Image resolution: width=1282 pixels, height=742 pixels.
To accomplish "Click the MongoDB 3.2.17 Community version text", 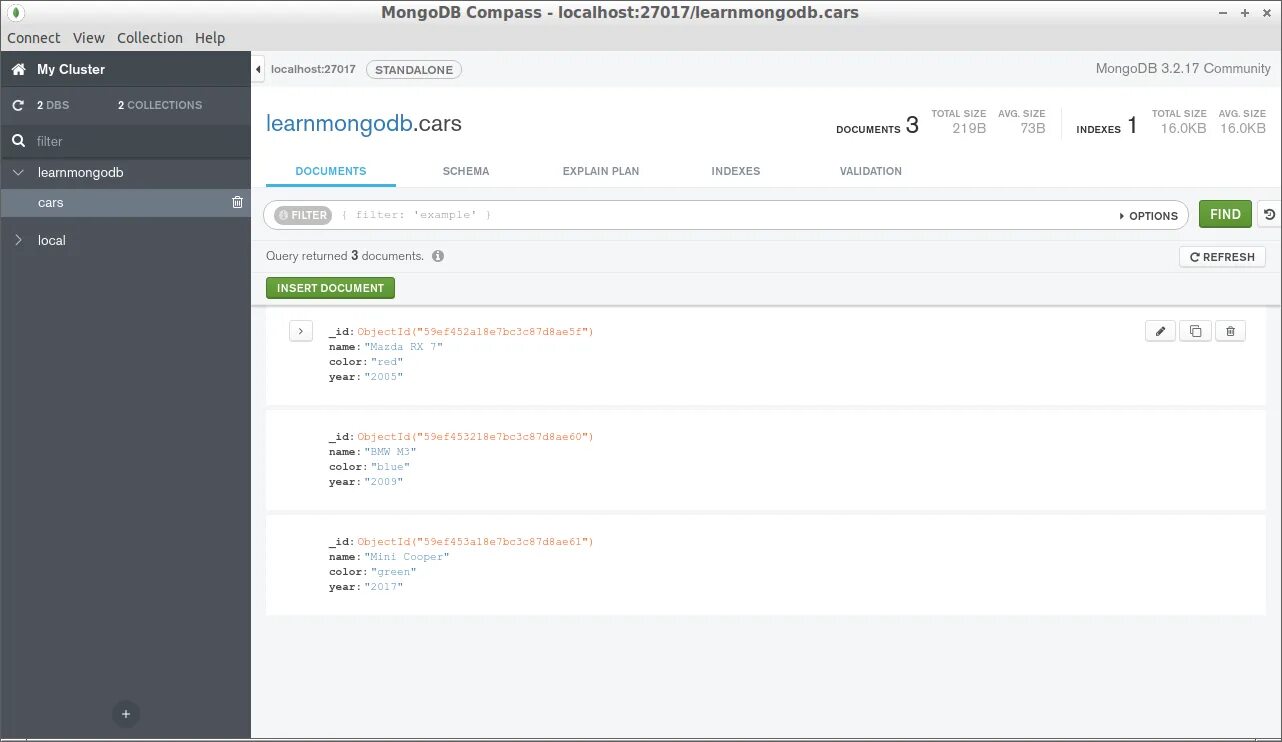I will point(1183,69).
